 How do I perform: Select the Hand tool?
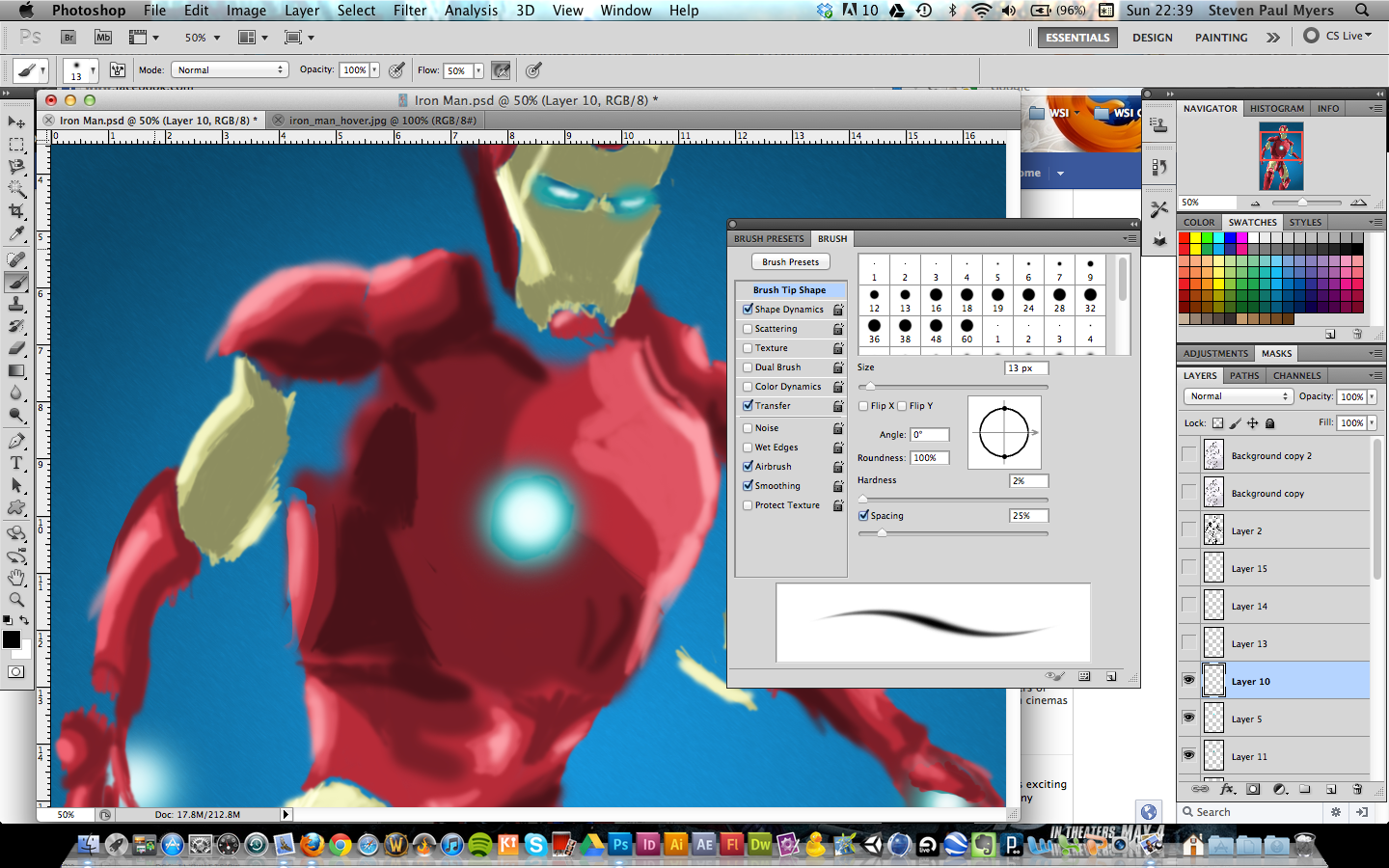[x=16, y=577]
